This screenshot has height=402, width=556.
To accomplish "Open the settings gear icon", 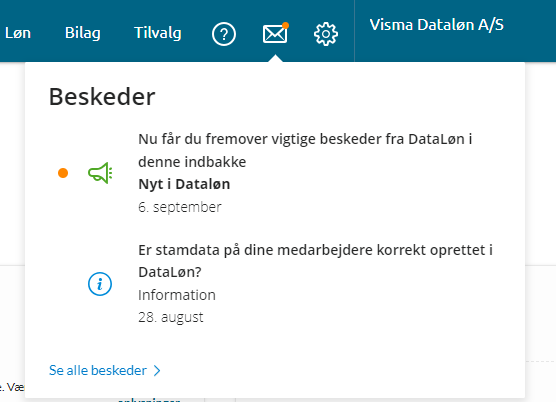I will [x=326, y=34].
